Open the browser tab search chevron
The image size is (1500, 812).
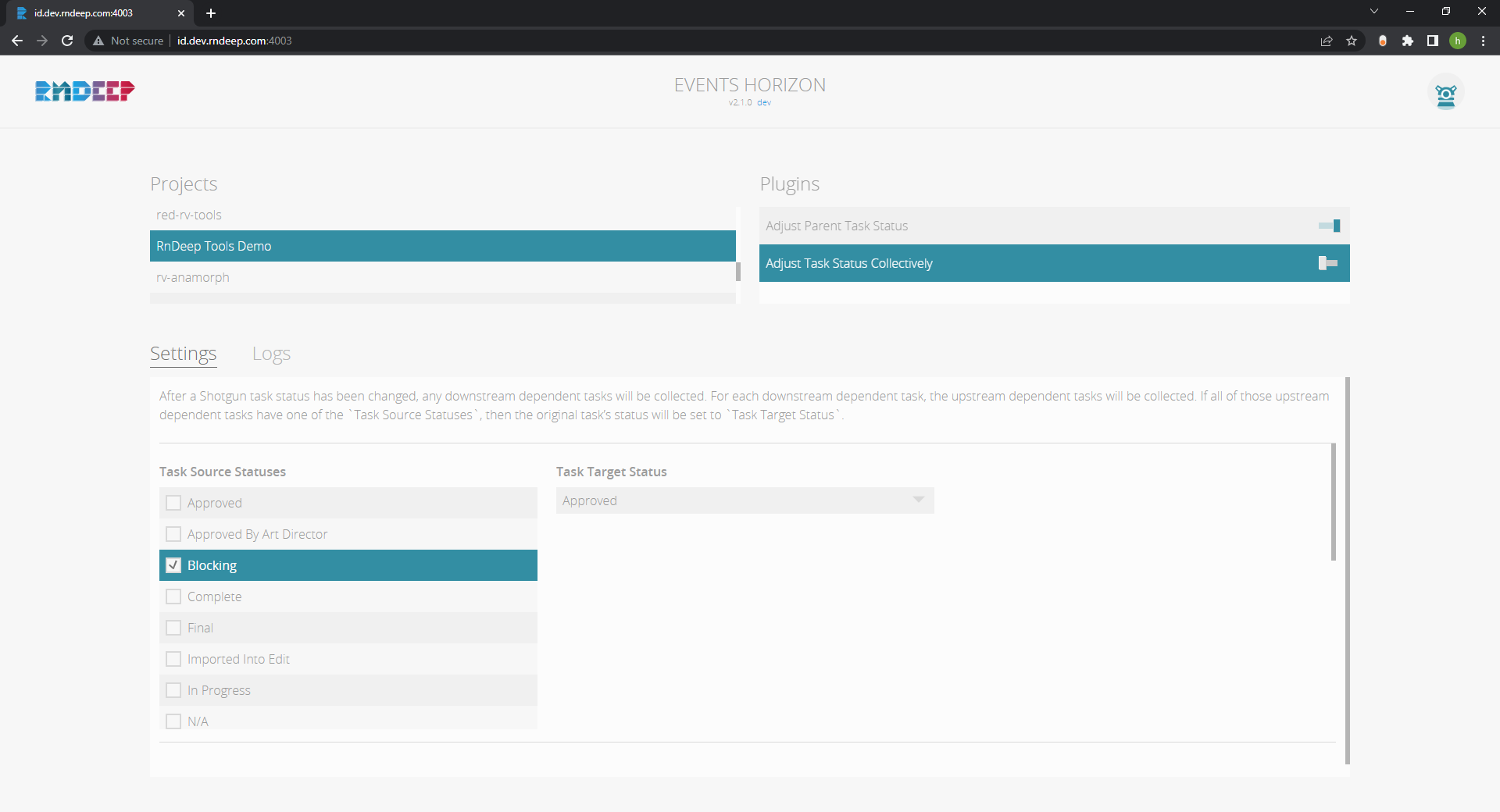[x=1374, y=12]
